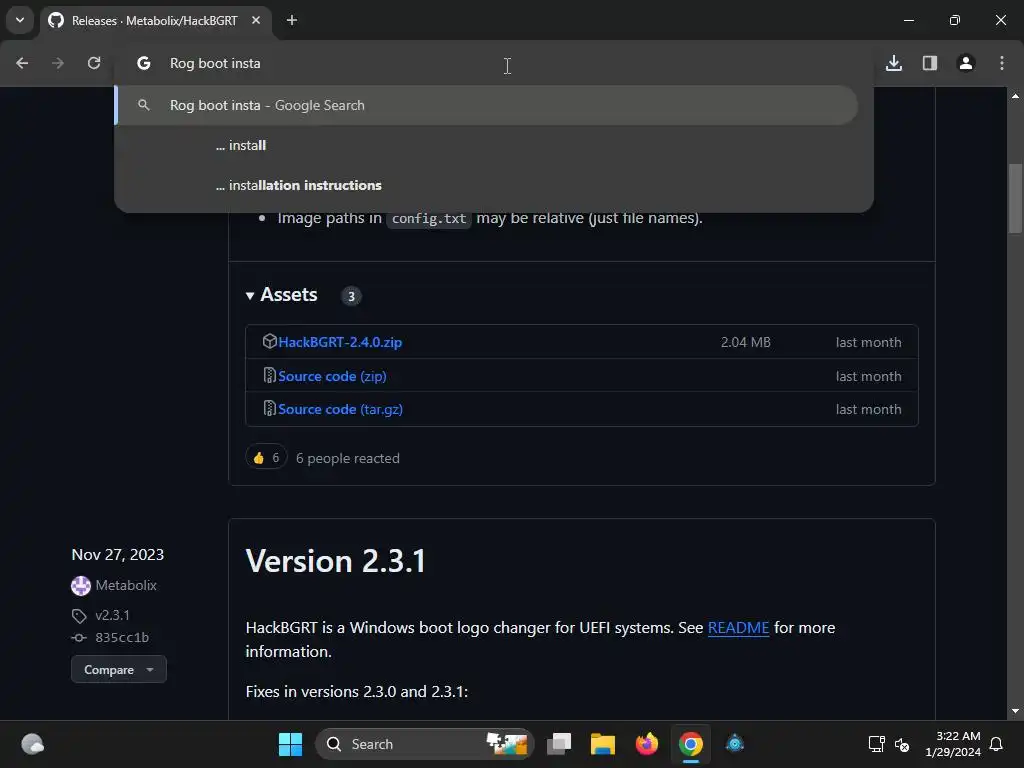Viewport: 1024px width, 768px height.
Task: Open the tab search dropdown arrow
Action: (20, 20)
